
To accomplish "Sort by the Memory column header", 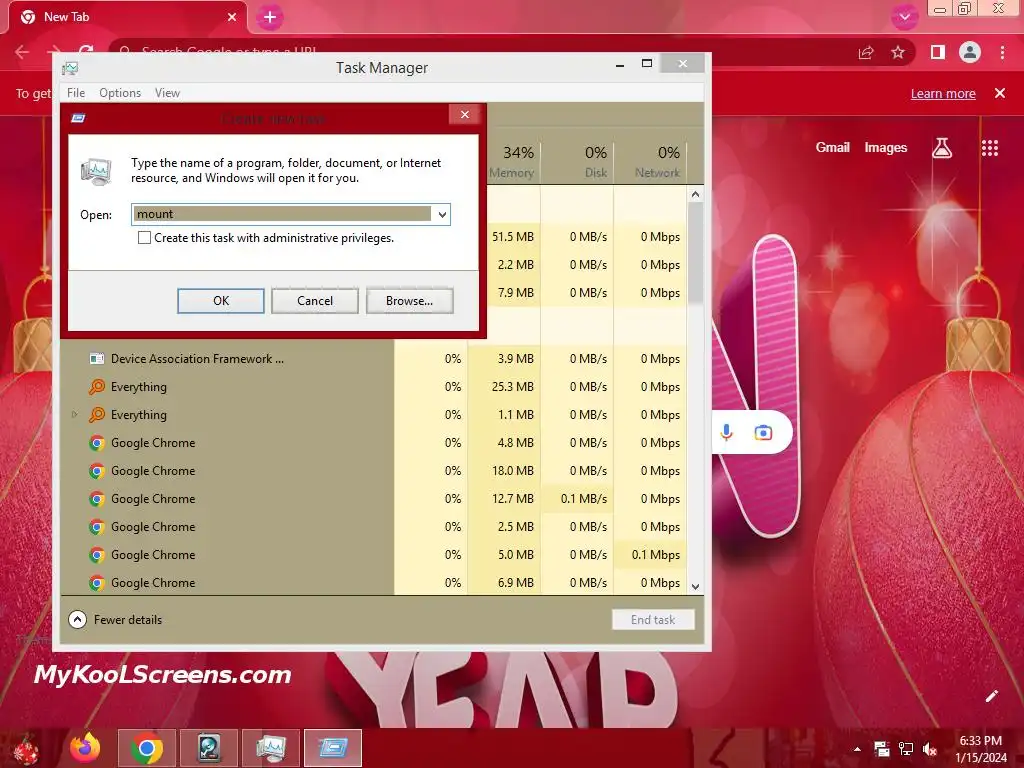I will point(513,161).
